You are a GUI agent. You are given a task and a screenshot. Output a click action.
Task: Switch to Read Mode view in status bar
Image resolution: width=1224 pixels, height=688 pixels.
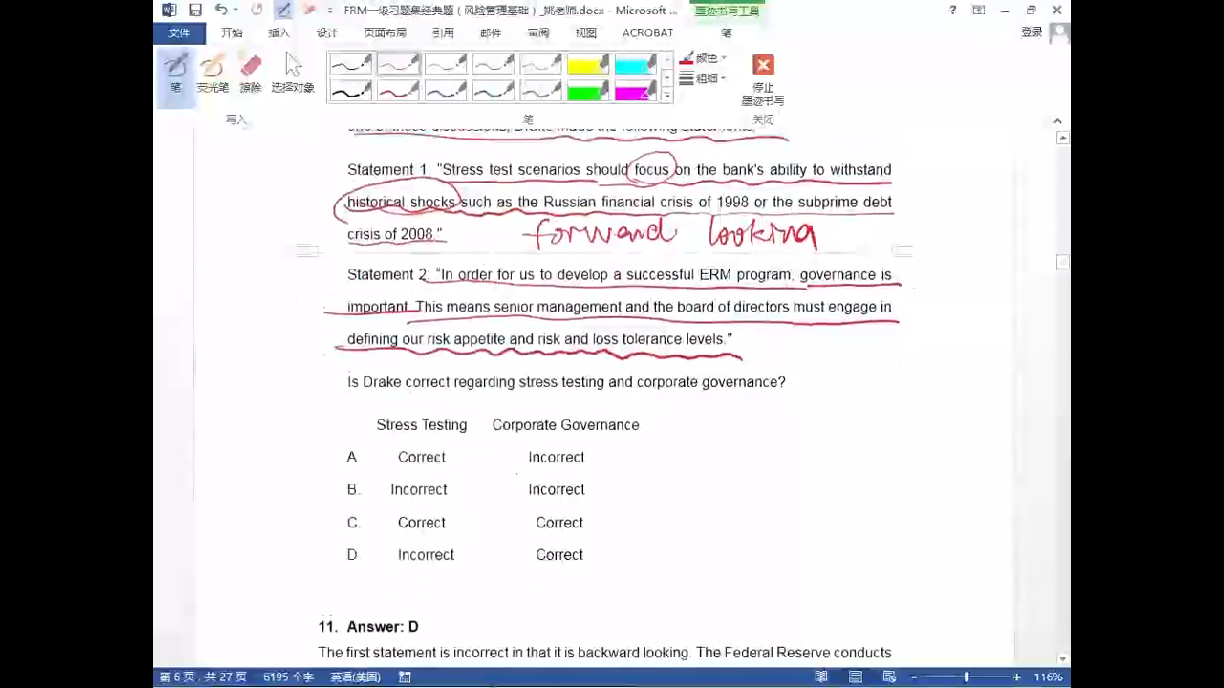coord(821,677)
